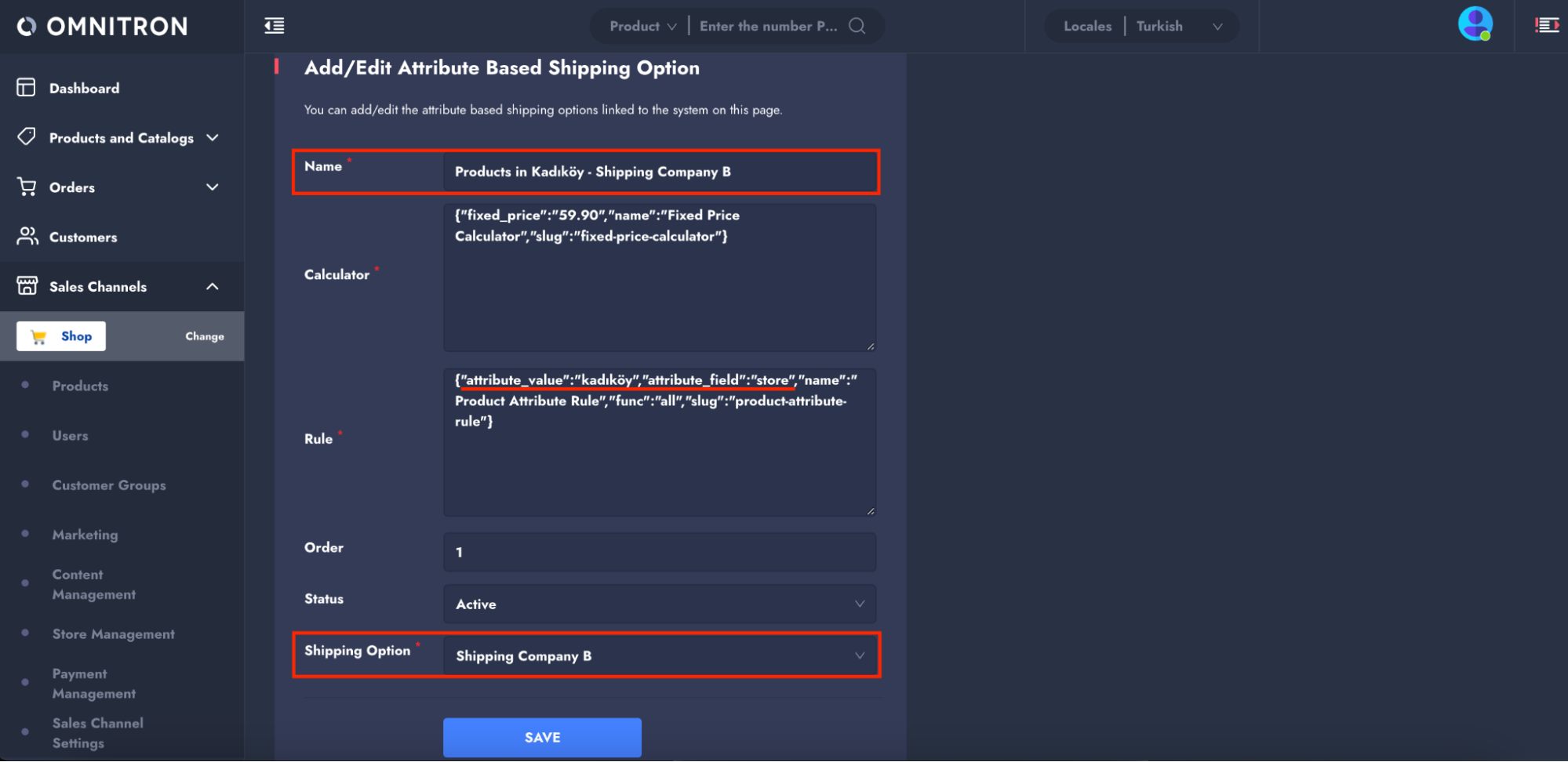Open the user profile avatar

[1475, 24]
